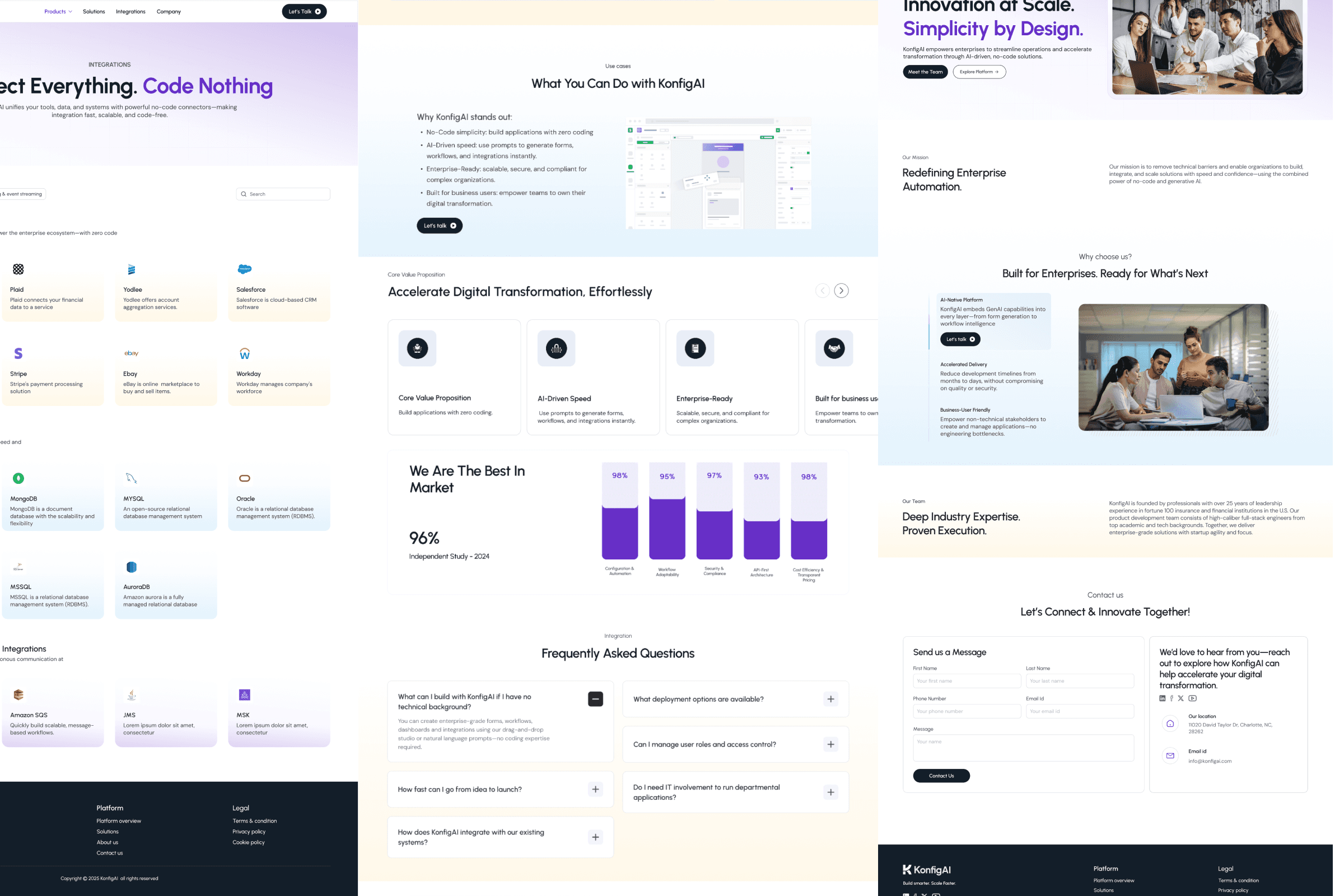Click the email envelope icon
Image resolution: width=1344 pixels, height=896 pixels.
tap(1170, 756)
